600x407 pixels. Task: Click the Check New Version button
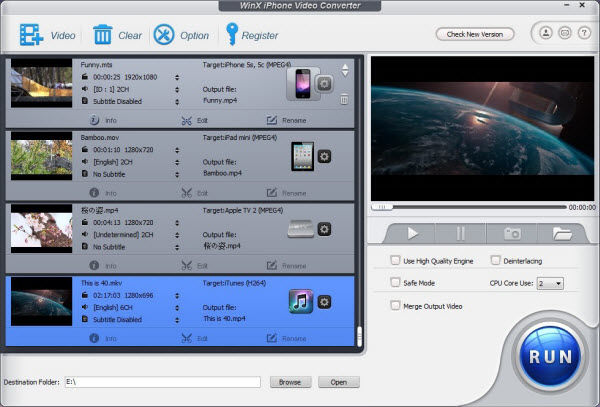(x=474, y=34)
